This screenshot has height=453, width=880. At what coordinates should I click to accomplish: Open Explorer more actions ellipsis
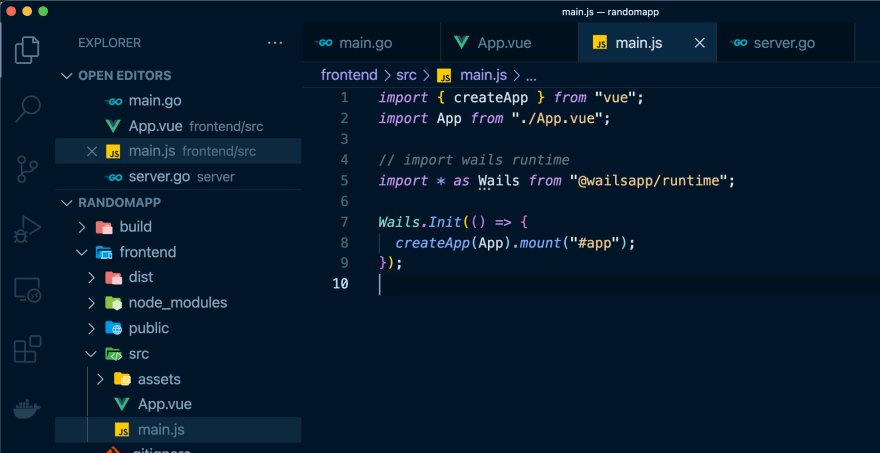click(x=275, y=43)
